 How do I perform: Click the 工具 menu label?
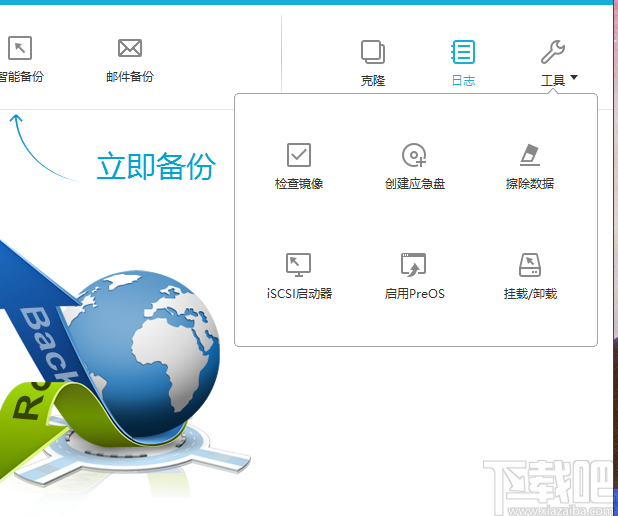coord(553,81)
